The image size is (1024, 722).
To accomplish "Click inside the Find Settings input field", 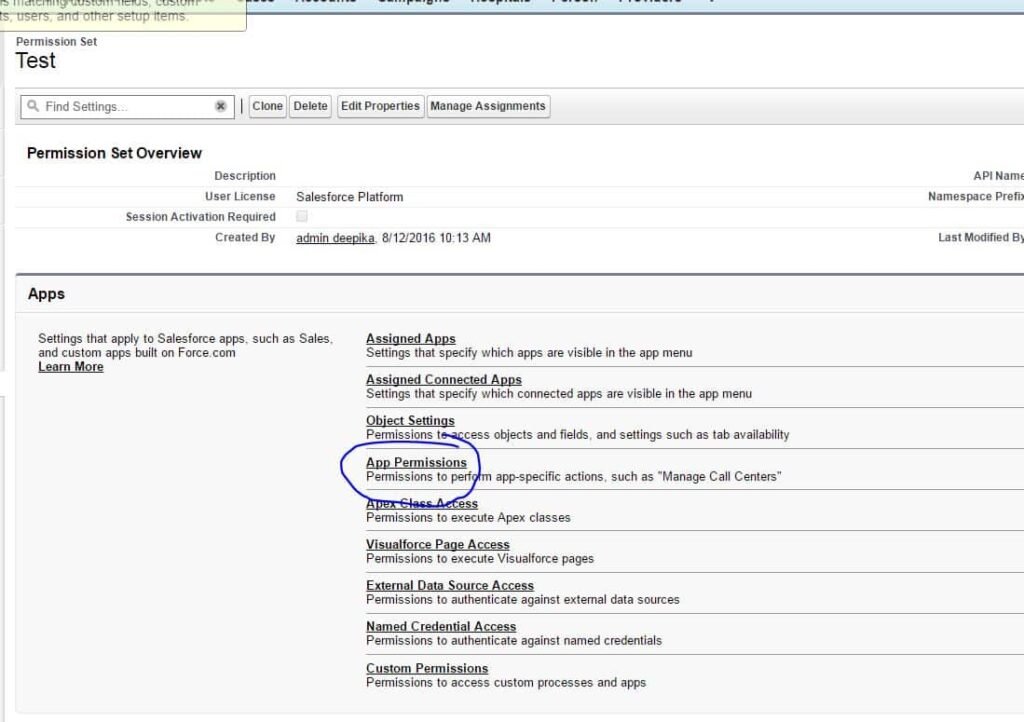I will 120,106.
